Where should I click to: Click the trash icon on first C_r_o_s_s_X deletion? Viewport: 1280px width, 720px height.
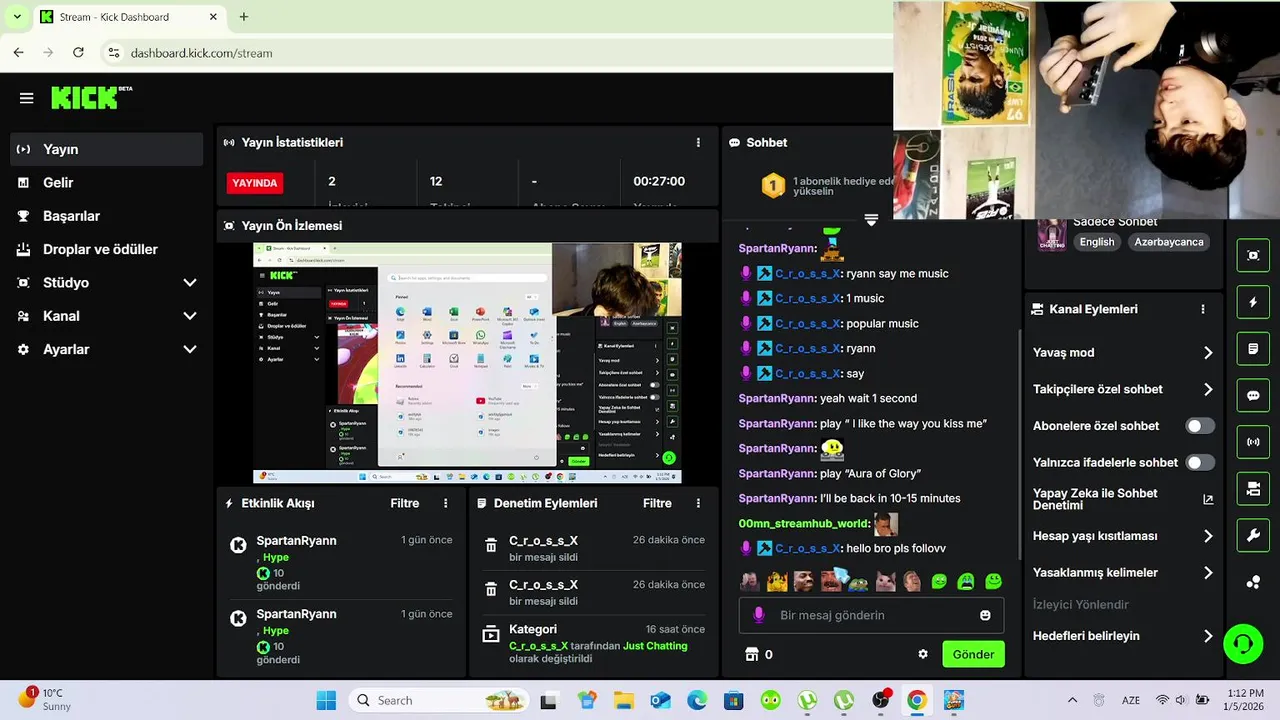point(491,546)
